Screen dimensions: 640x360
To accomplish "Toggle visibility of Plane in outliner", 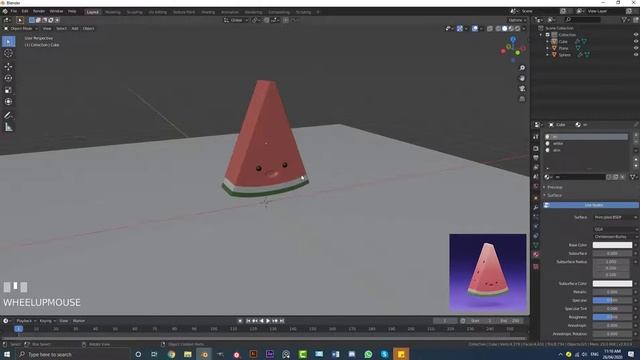I will 636,48.
